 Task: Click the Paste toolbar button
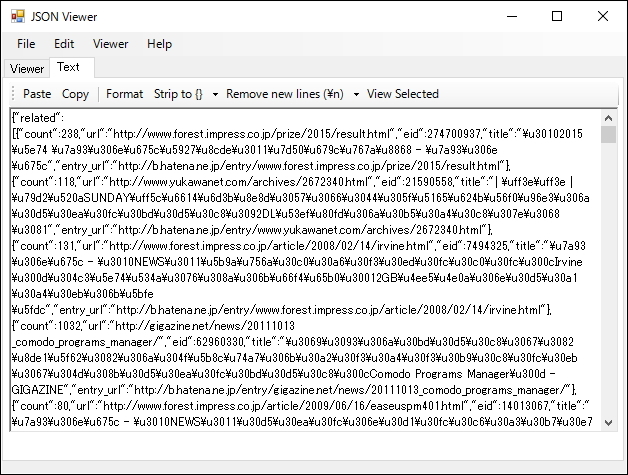(37, 94)
